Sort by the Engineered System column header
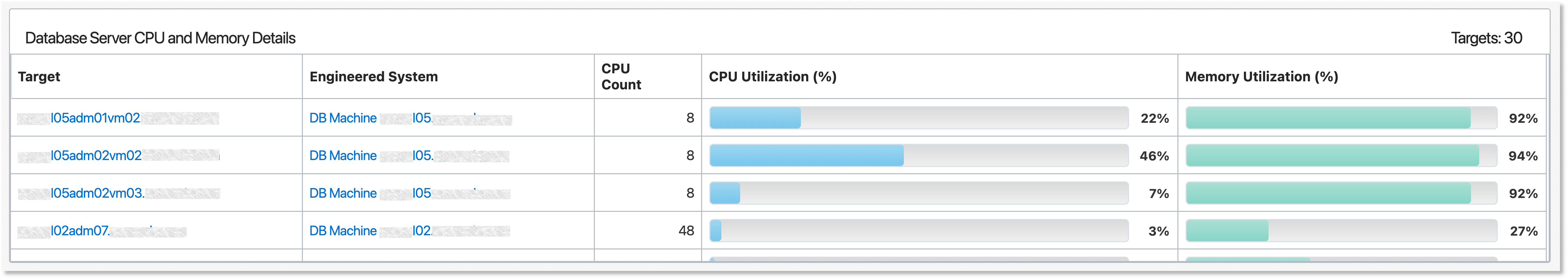Screen dimensions: 1568x279 tap(374, 77)
